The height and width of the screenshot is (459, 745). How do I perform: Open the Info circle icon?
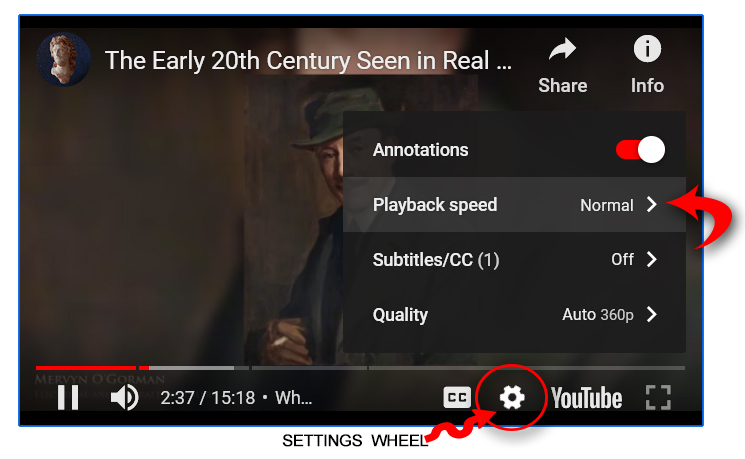pyautogui.click(x=647, y=49)
